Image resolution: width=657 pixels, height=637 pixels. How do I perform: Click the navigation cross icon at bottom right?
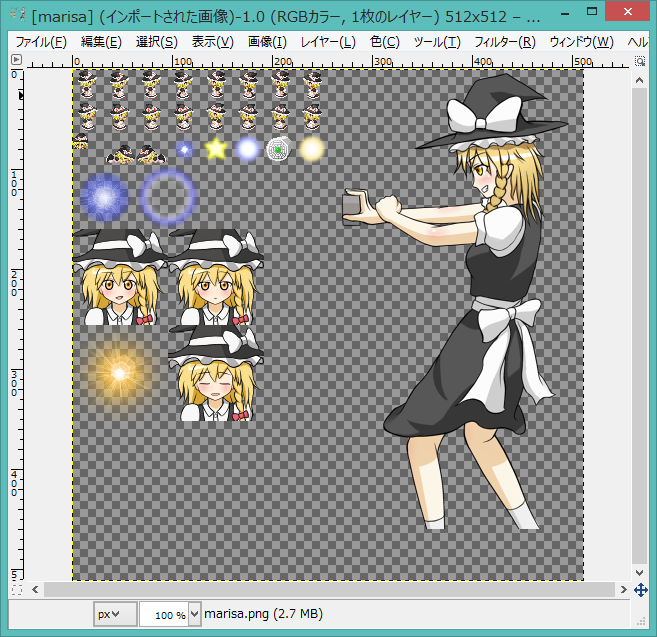[x=641, y=590]
